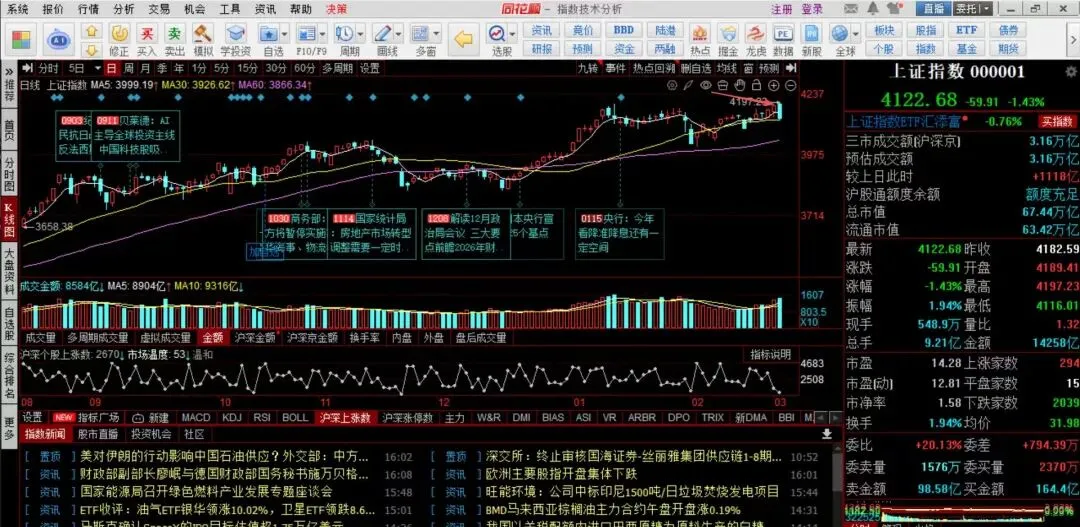
Task: Switch chart period to 15分
Action: pos(248,68)
